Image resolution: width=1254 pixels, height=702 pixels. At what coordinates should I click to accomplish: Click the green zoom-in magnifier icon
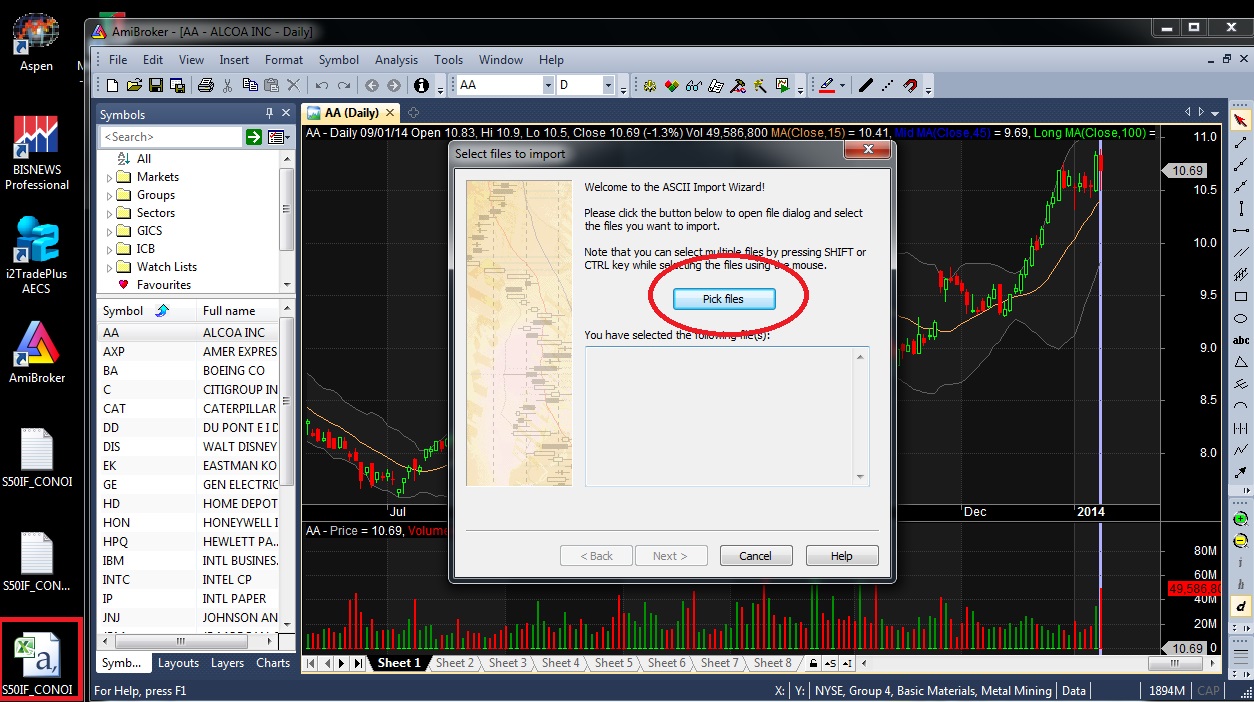click(x=1241, y=518)
